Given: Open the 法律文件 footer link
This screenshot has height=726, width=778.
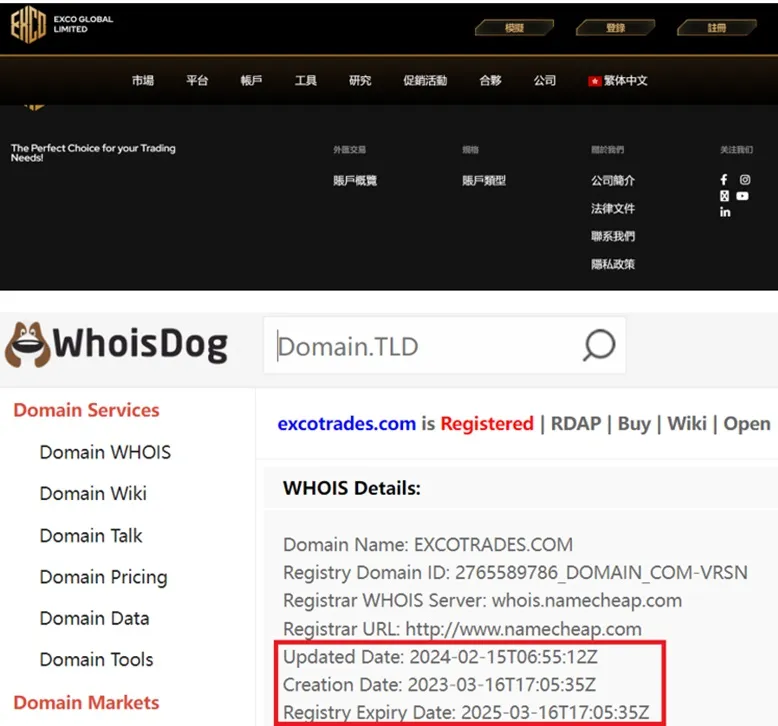Looking at the screenshot, I should pos(613,208).
